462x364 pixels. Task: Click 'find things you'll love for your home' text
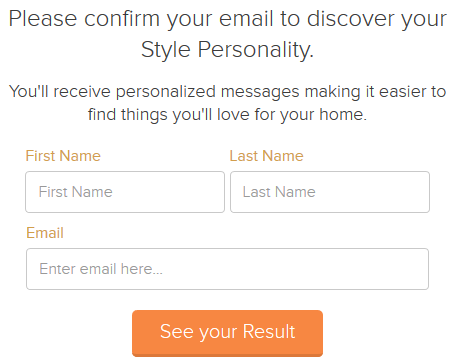(x=227, y=115)
